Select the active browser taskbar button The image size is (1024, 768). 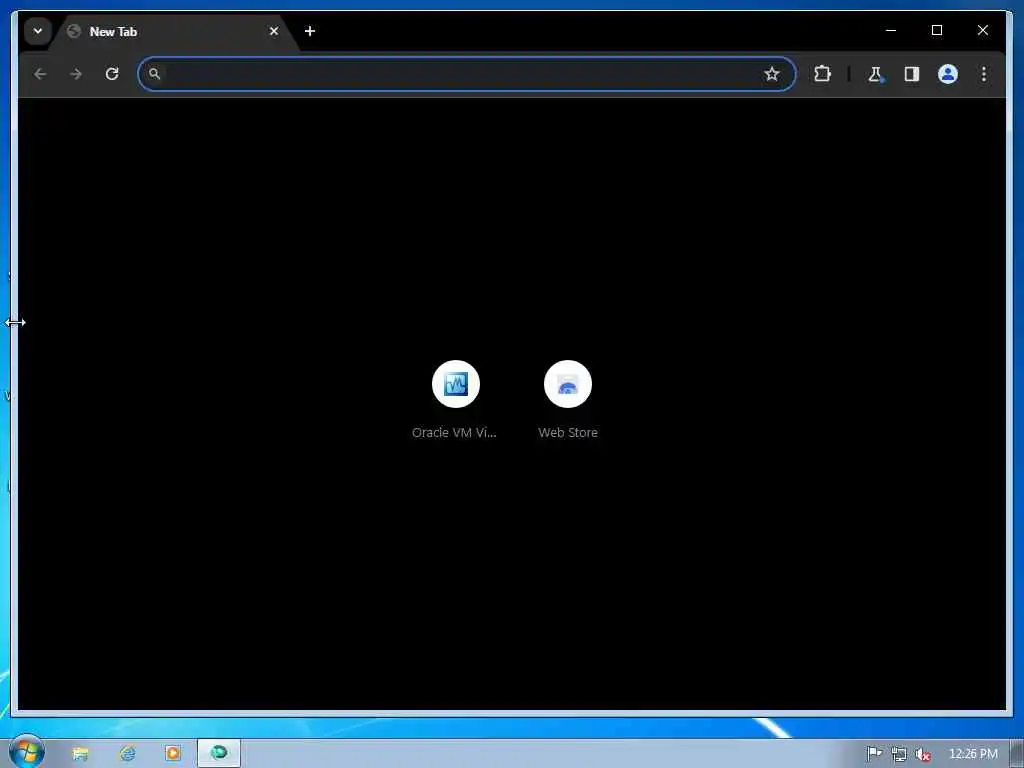point(219,754)
